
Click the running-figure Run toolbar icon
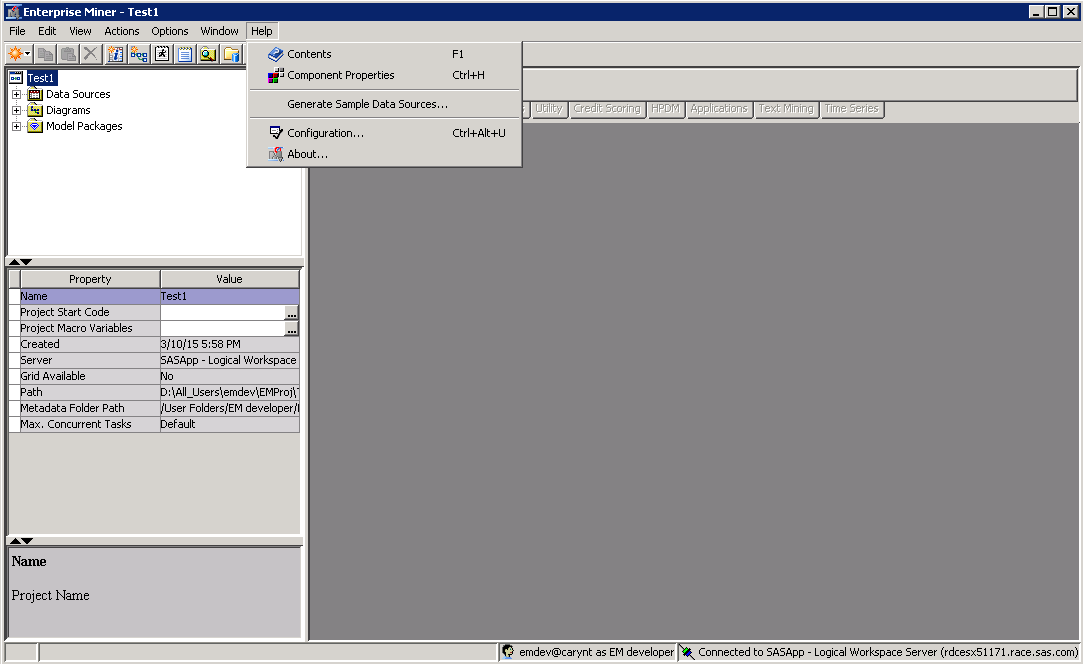coord(162,54)
